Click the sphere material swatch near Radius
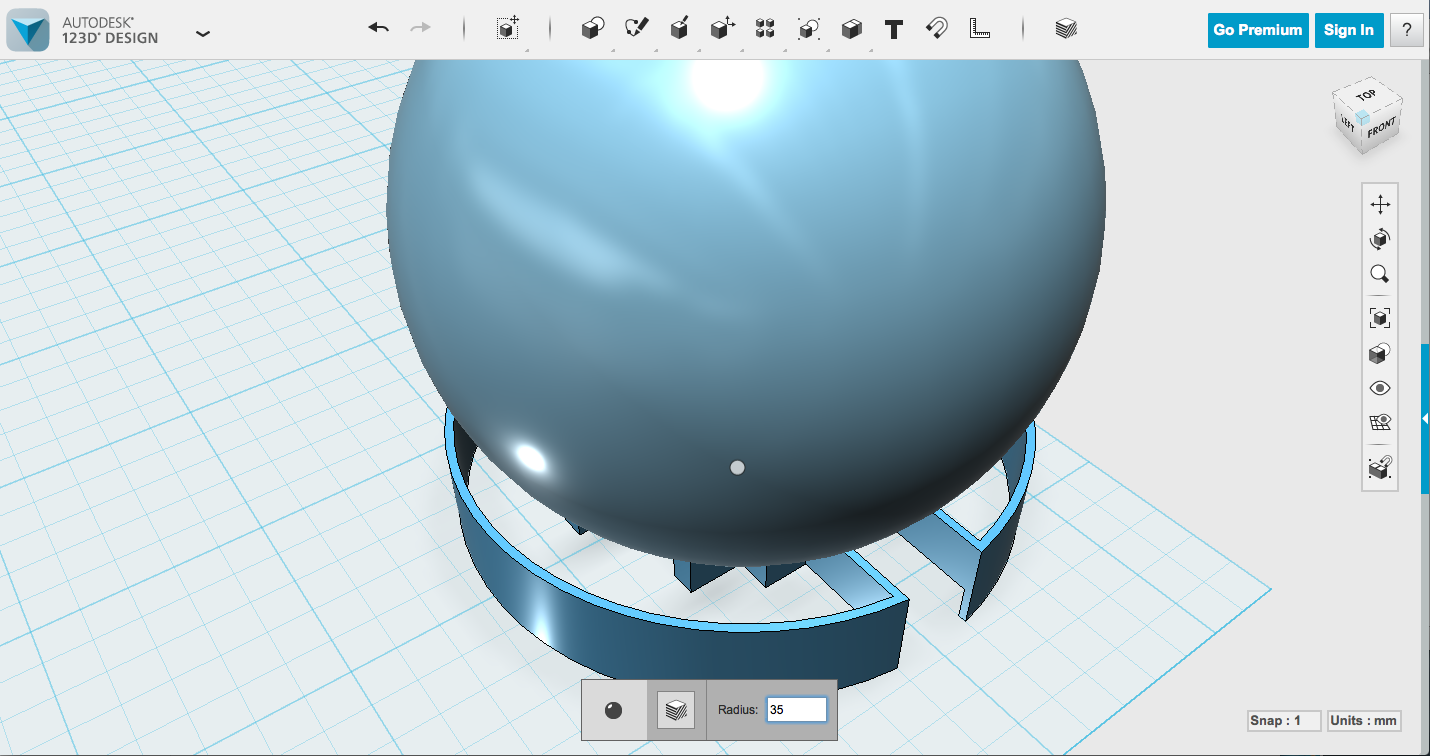1430x756 pixels. [614, 709]
